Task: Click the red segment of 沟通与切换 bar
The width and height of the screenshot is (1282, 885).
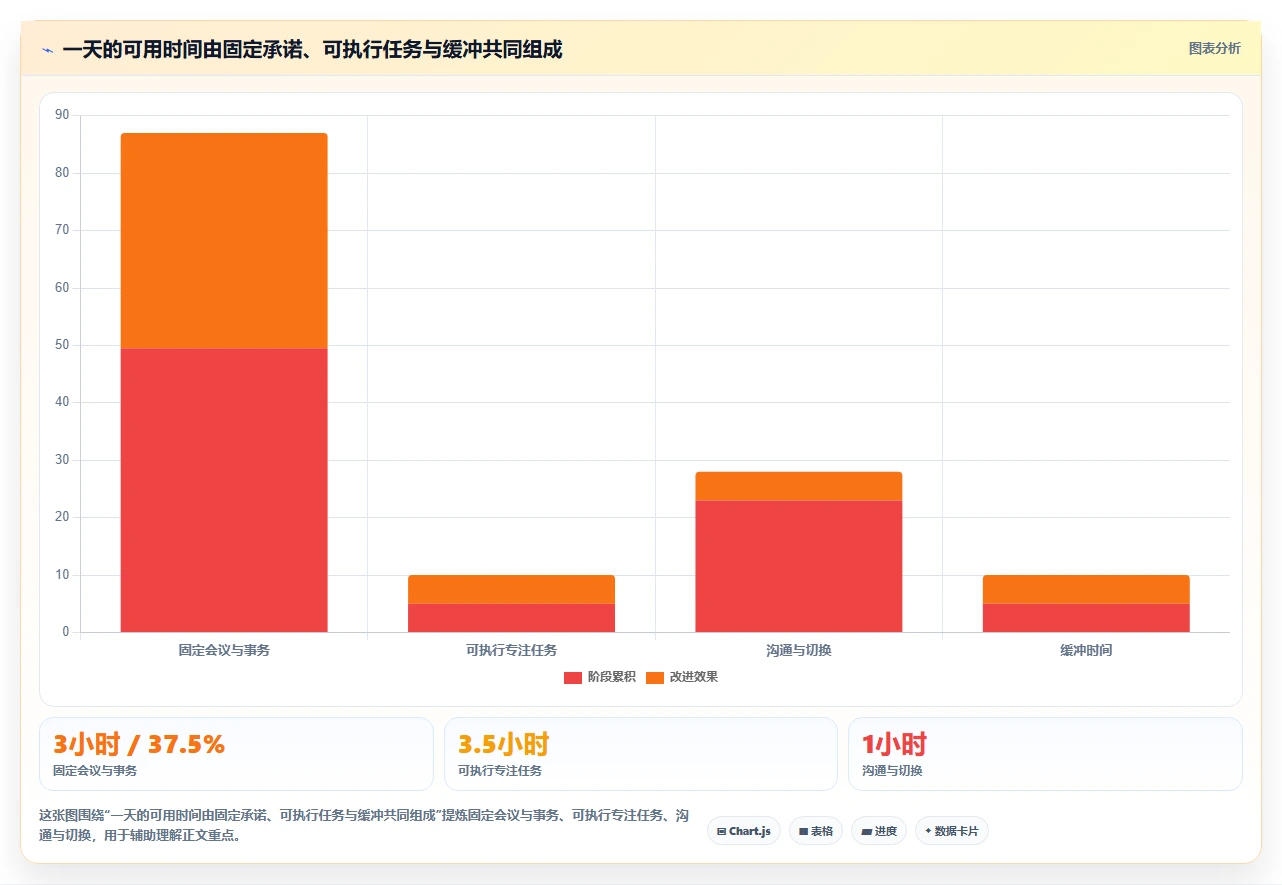Action: coord(799,566)
